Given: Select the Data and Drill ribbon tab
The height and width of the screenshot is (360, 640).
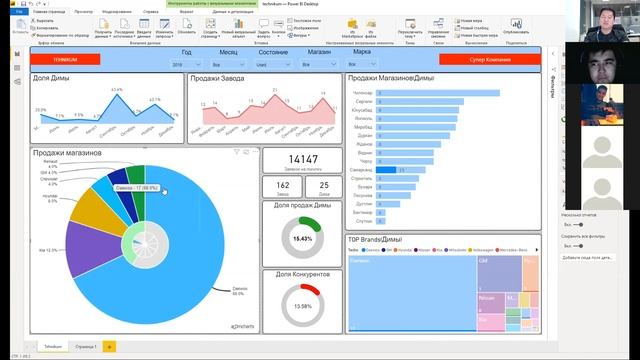Looking at the screenshot, I should (233, 12).
